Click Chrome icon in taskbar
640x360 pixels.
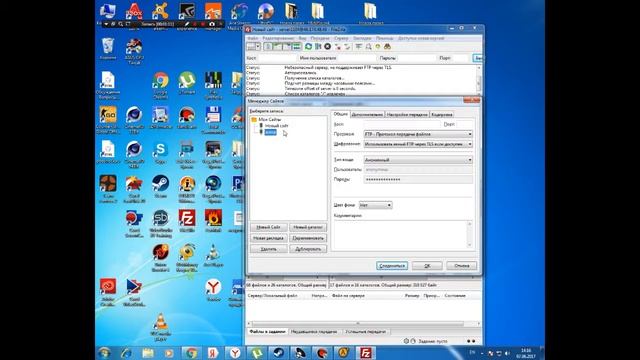tap(191, 353)
